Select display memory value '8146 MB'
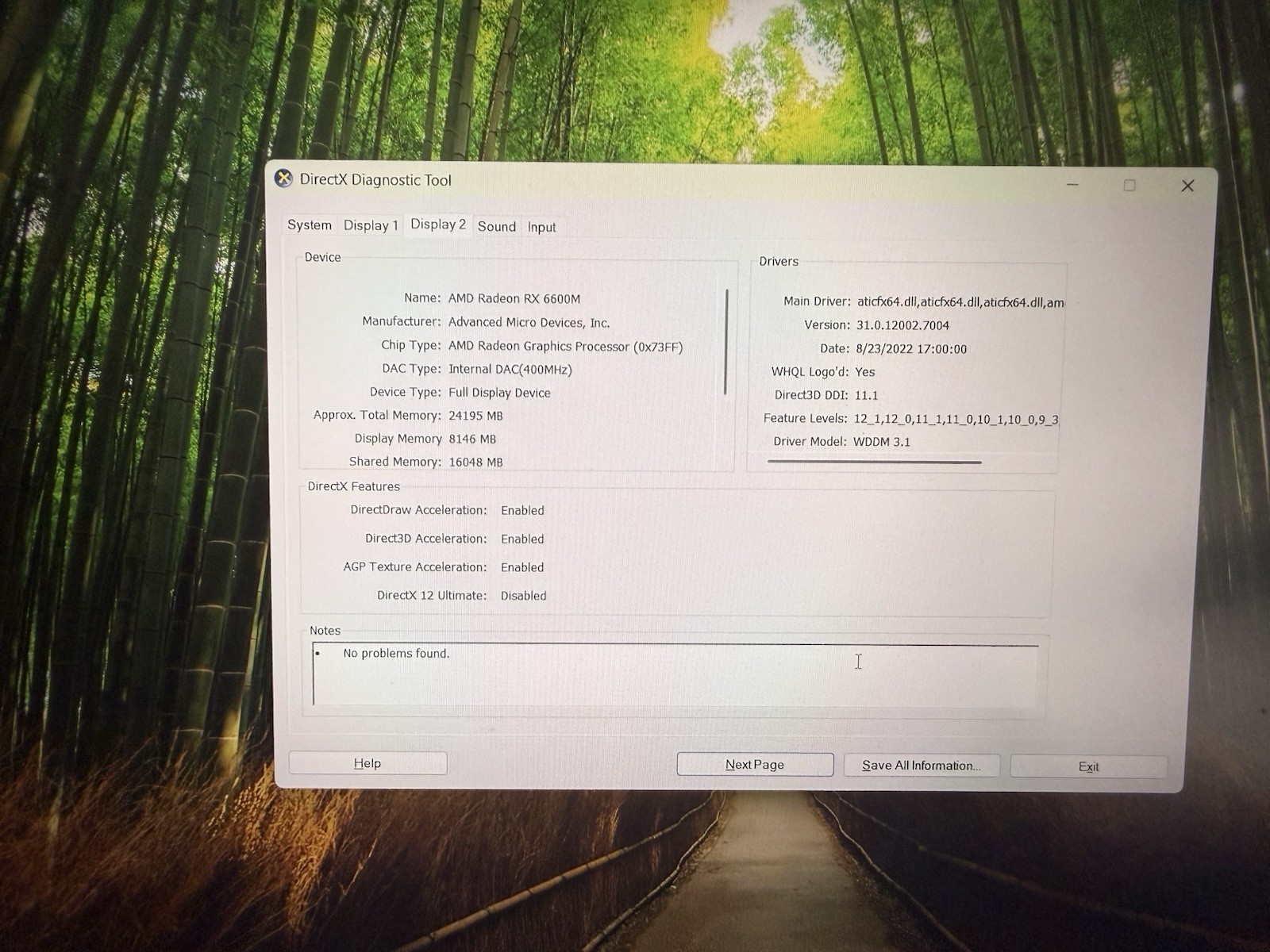The width and height of the screenshot is (1270, 952). (x=472, y=439)
